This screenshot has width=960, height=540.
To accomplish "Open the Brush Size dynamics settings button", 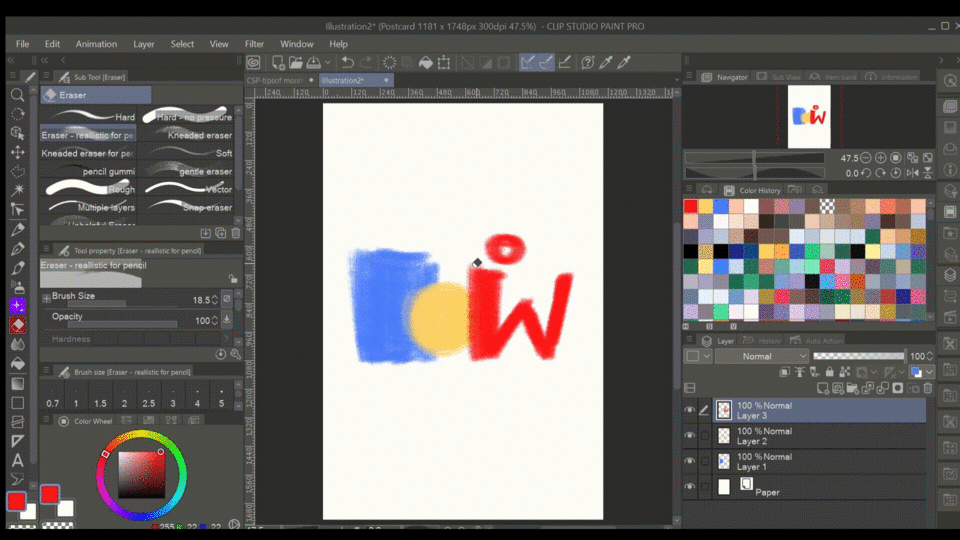I will coord(227,299).
